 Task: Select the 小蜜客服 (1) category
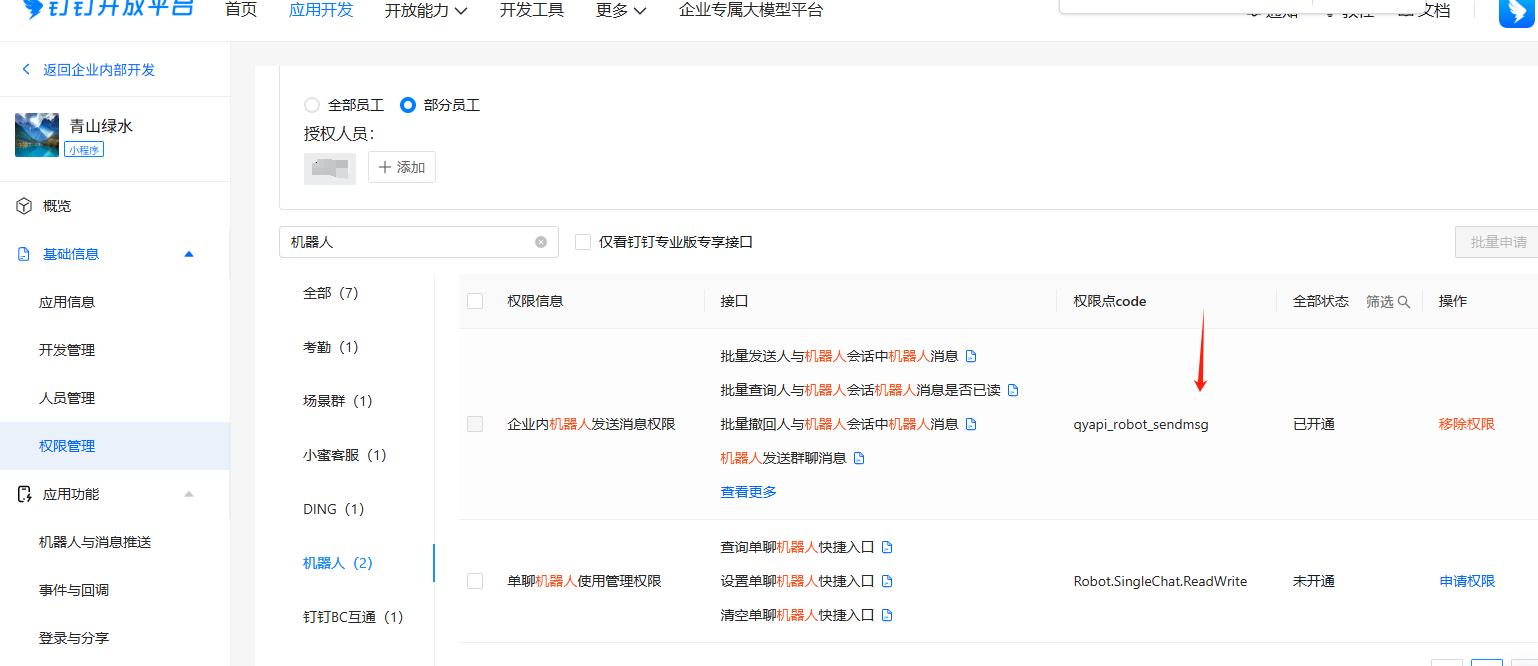pos(345,455)
